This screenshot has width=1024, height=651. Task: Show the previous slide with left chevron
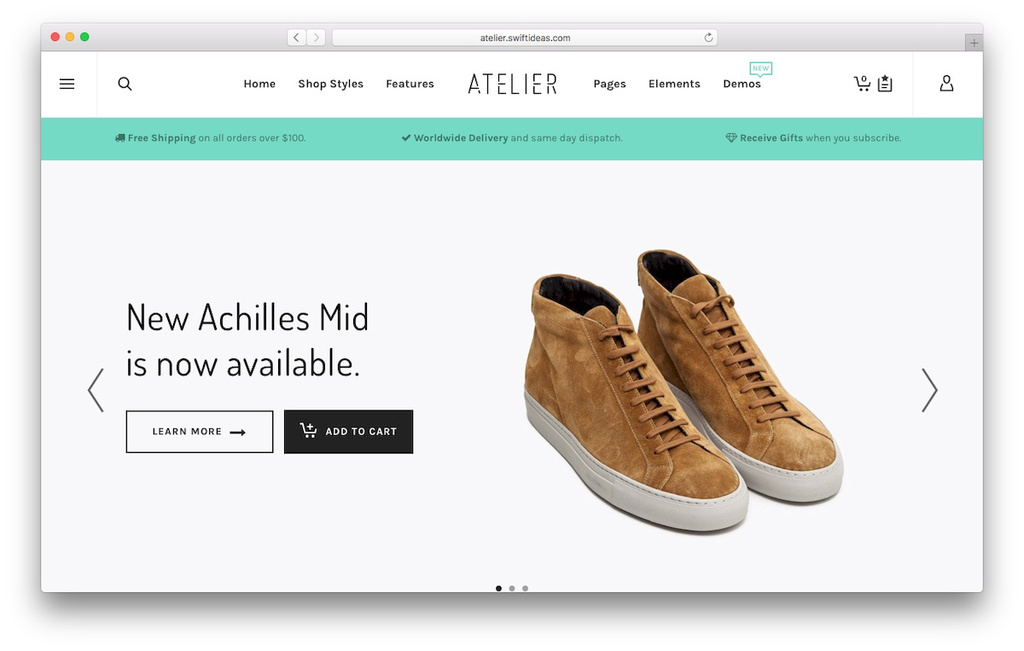[x=96, y=390]
